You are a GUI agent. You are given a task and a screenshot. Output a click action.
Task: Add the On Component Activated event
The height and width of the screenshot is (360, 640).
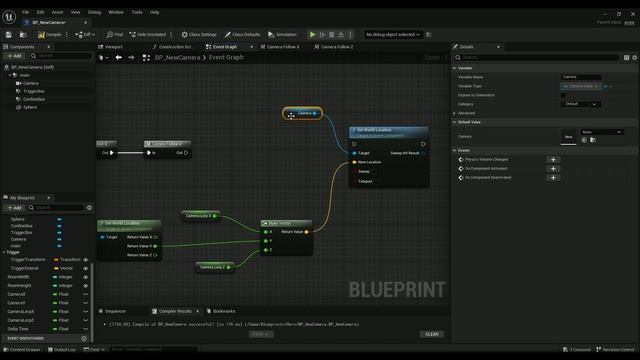coord(553,169)
